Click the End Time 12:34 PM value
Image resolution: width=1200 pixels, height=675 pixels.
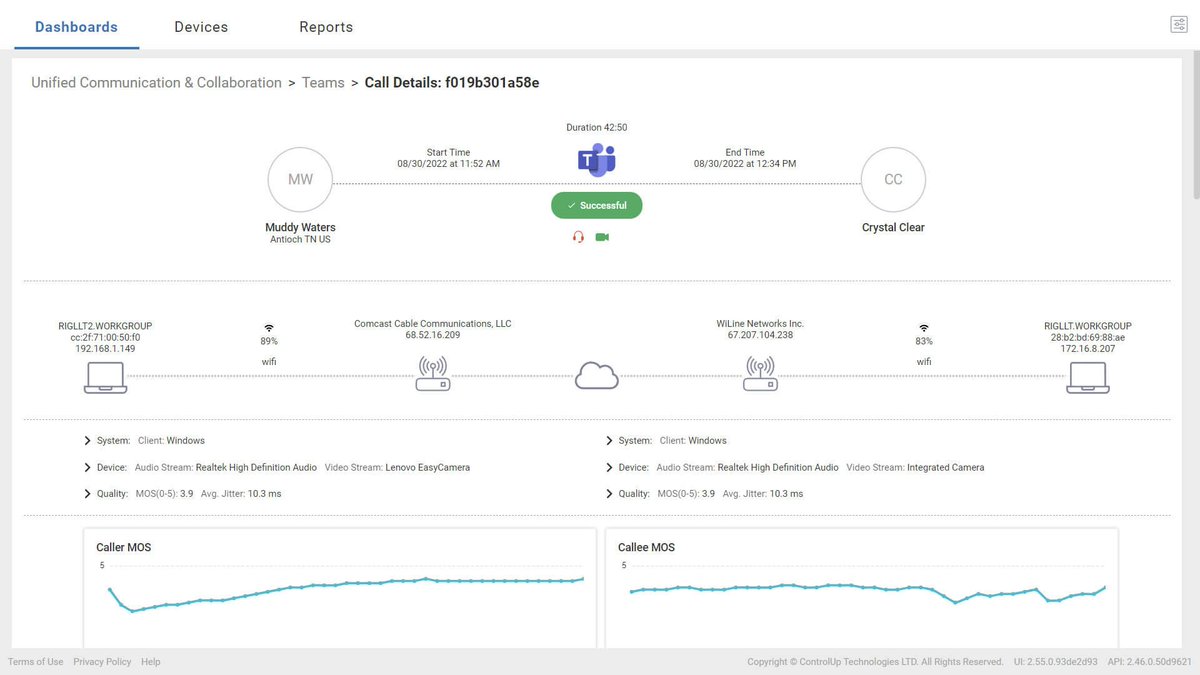coord(745,163)
